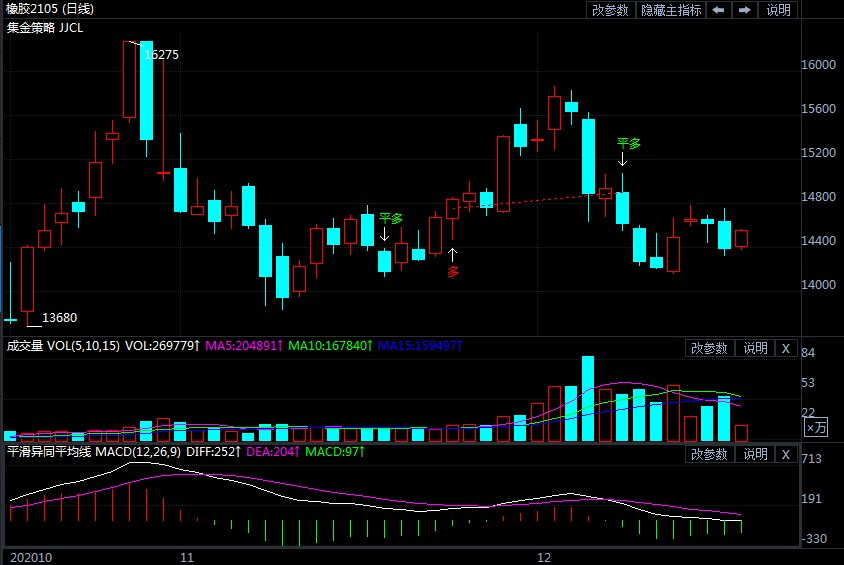The height and width of the screenshot is (565, 844).
Task: Click the MACD:97 value
Action: pos(335,451)
